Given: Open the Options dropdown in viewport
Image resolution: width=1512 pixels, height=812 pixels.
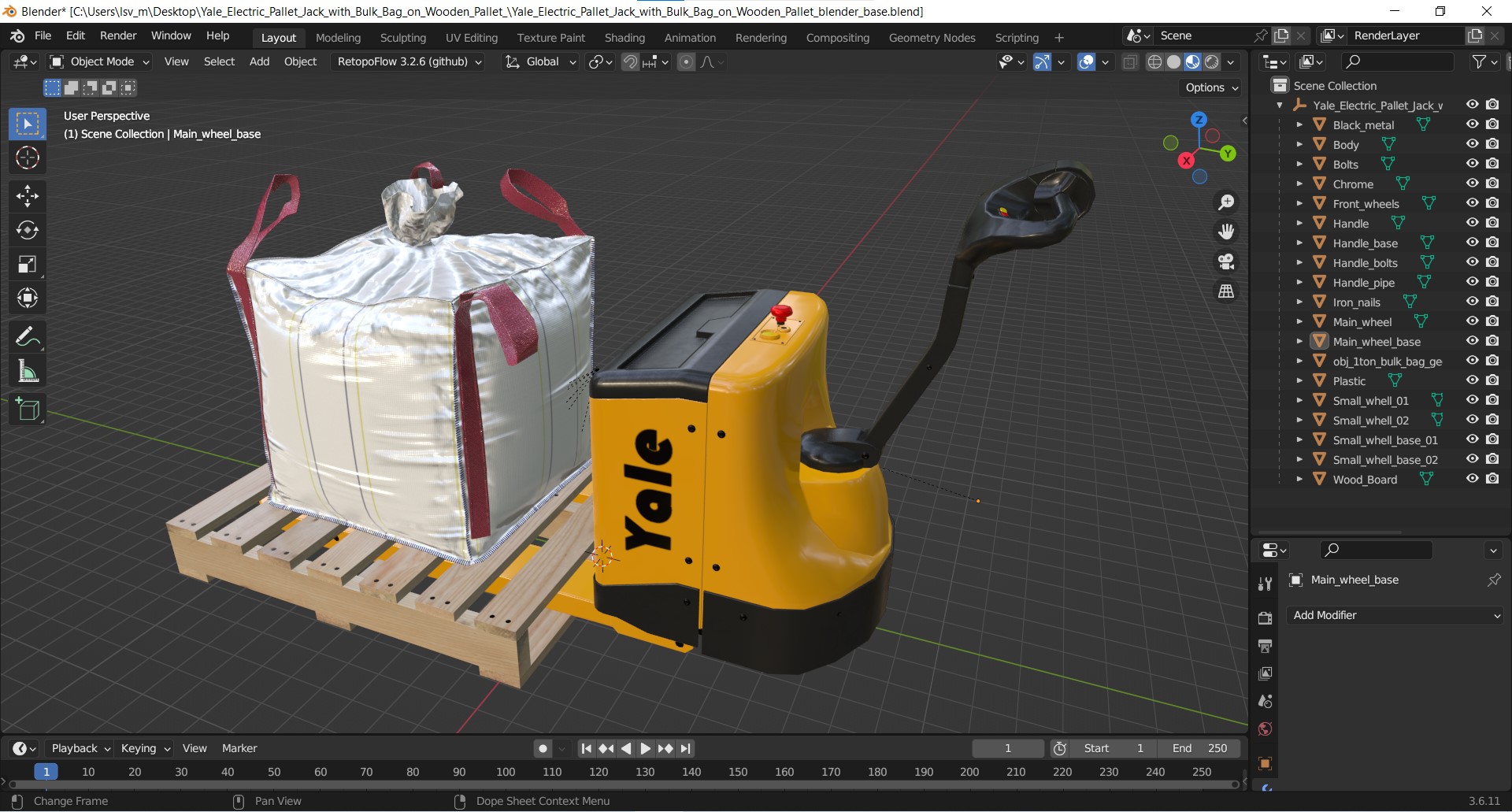Looking at the screenshot, I should click(x=1212, y=87).
